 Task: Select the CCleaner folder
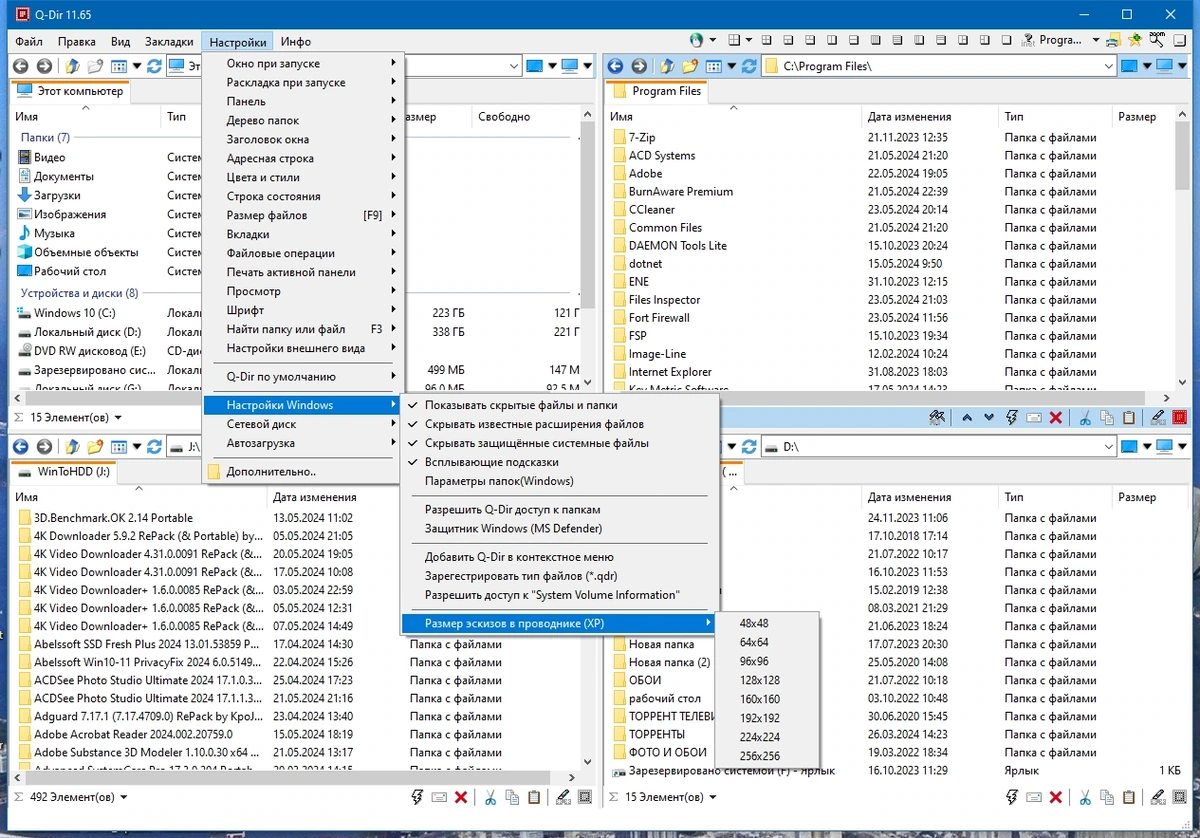652,209
